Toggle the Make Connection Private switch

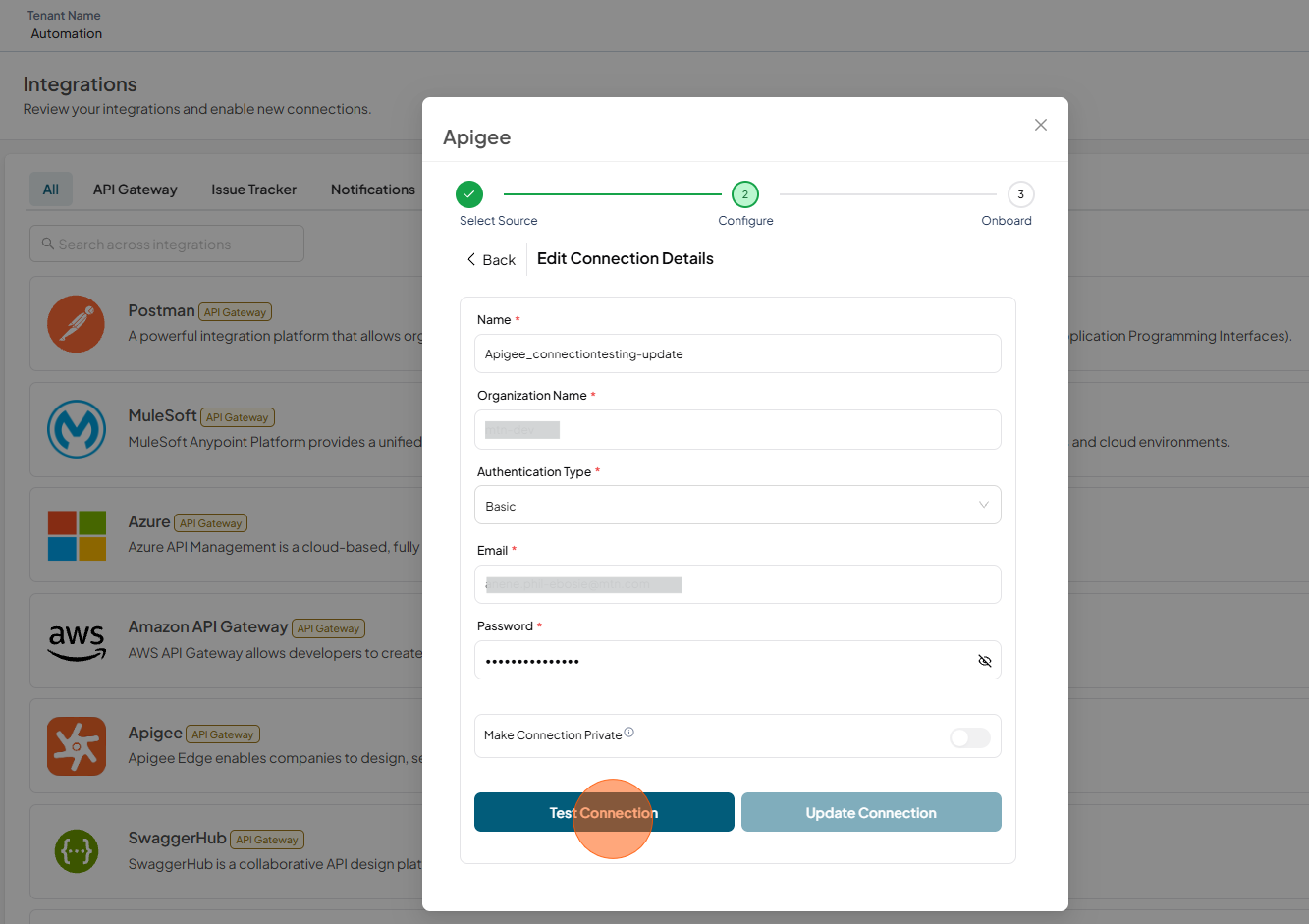[x=970, y=737]
